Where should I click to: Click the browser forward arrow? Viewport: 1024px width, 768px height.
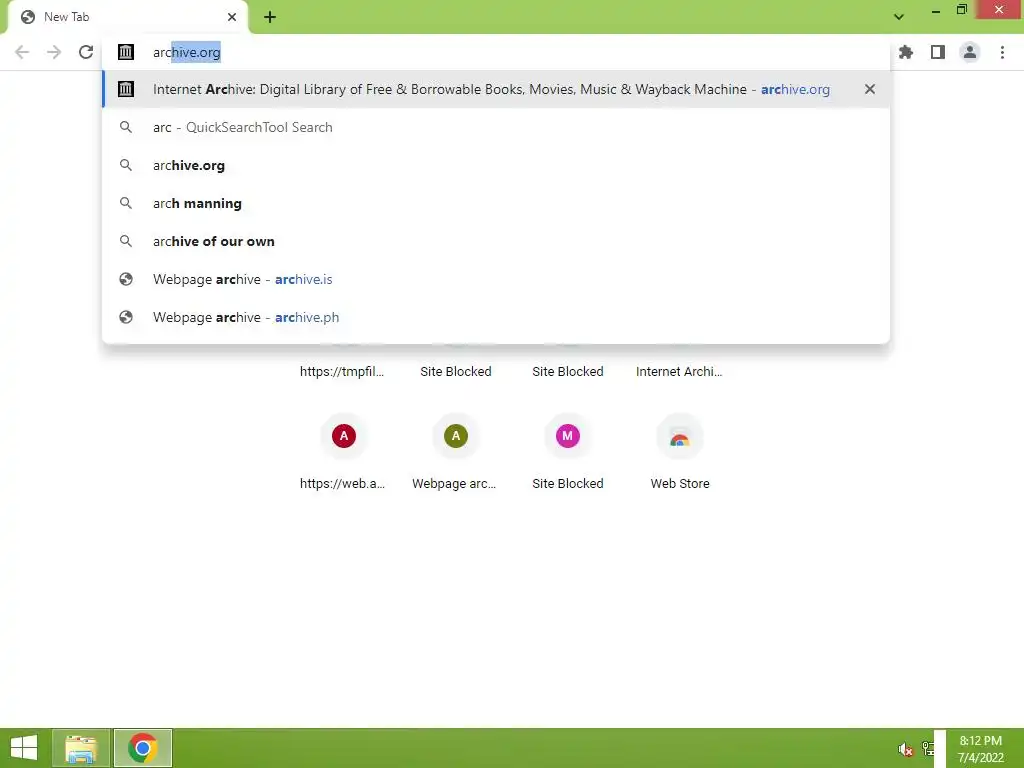click(54, 52)
